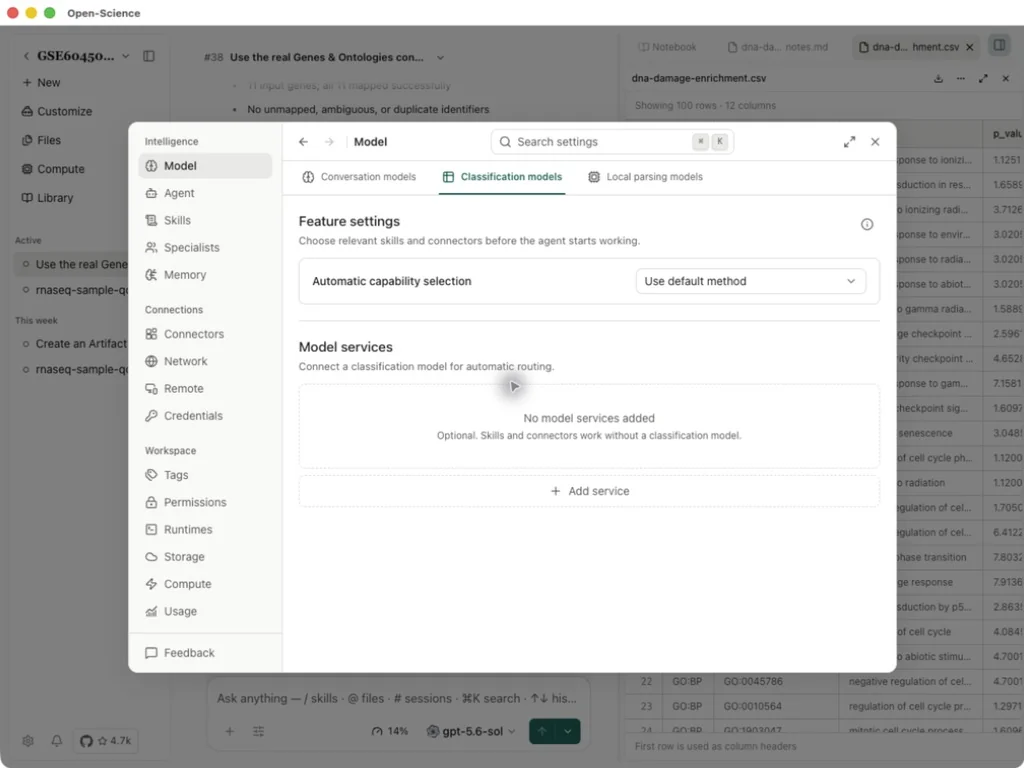Screen dimensions: 1024x768
Task: Open notifications bell icon
Action: click(x=57, y=741)
